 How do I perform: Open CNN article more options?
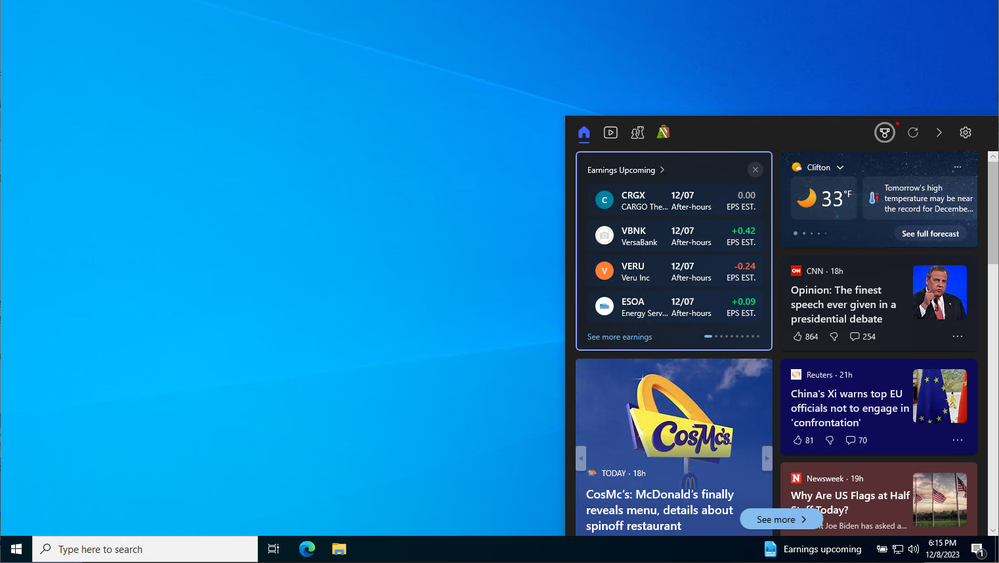click(957, 336)
